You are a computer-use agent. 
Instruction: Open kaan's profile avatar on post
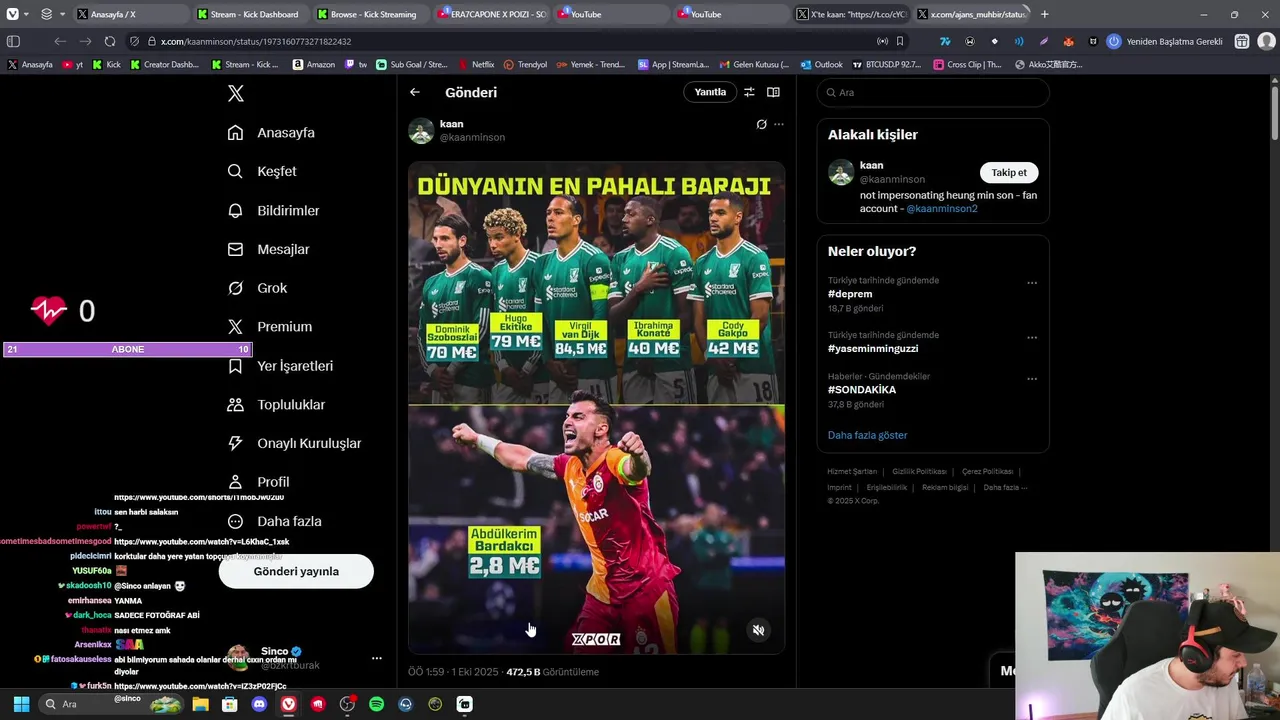[421, 131]
